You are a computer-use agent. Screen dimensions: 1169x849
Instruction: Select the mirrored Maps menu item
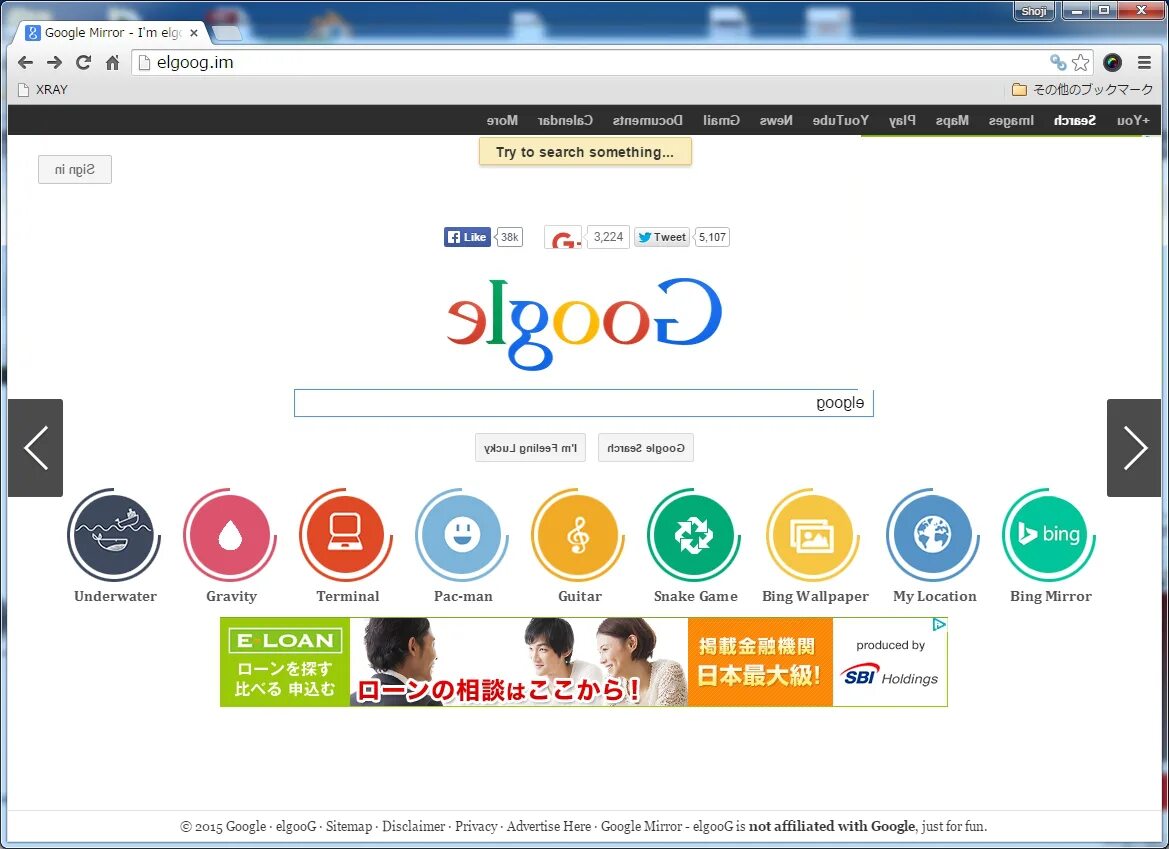[952, 120]
